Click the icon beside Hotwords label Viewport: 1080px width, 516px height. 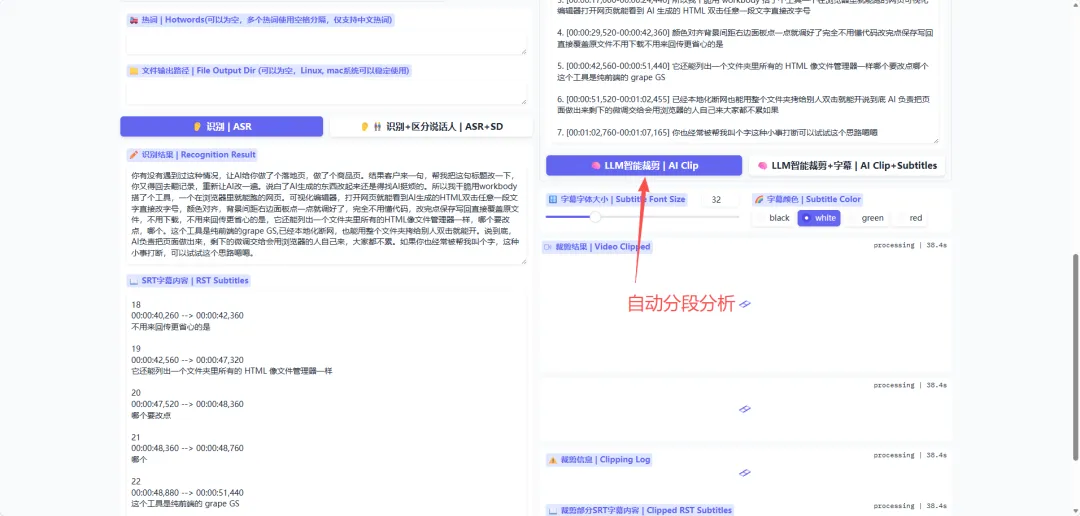tap(134, 20)
